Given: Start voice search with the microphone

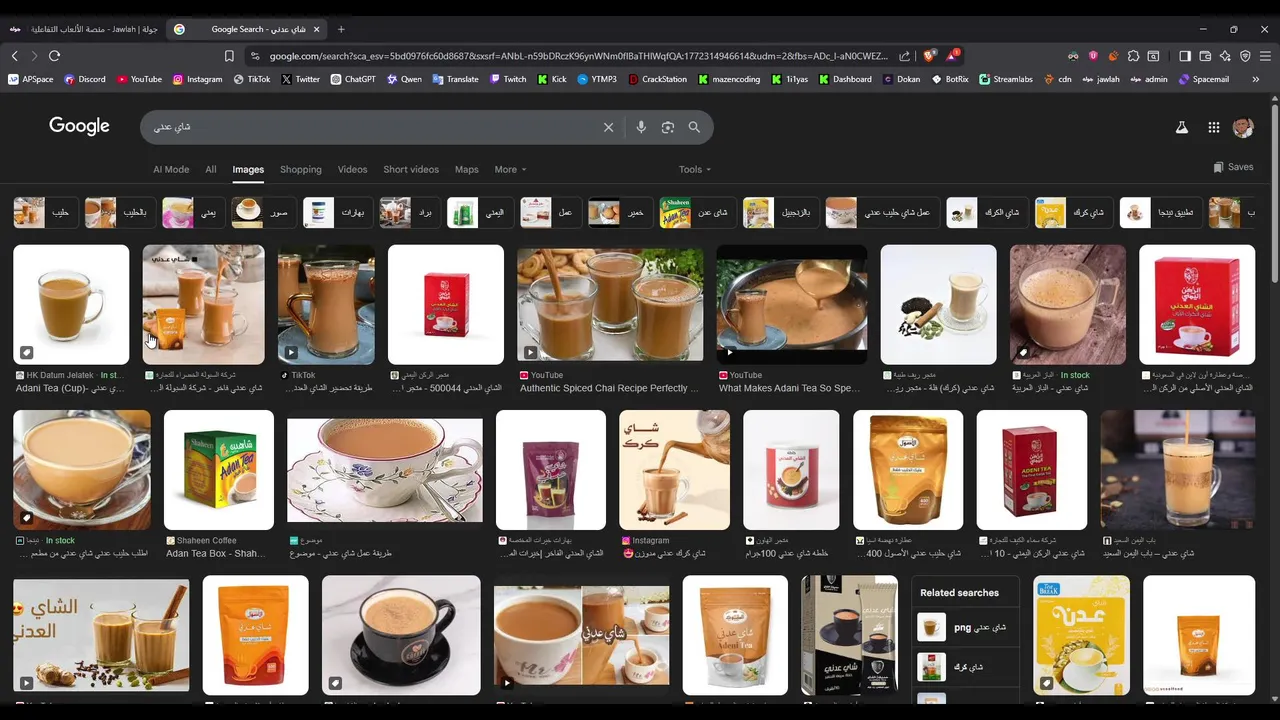Looking at the screenshot, I should click(641, 127).
